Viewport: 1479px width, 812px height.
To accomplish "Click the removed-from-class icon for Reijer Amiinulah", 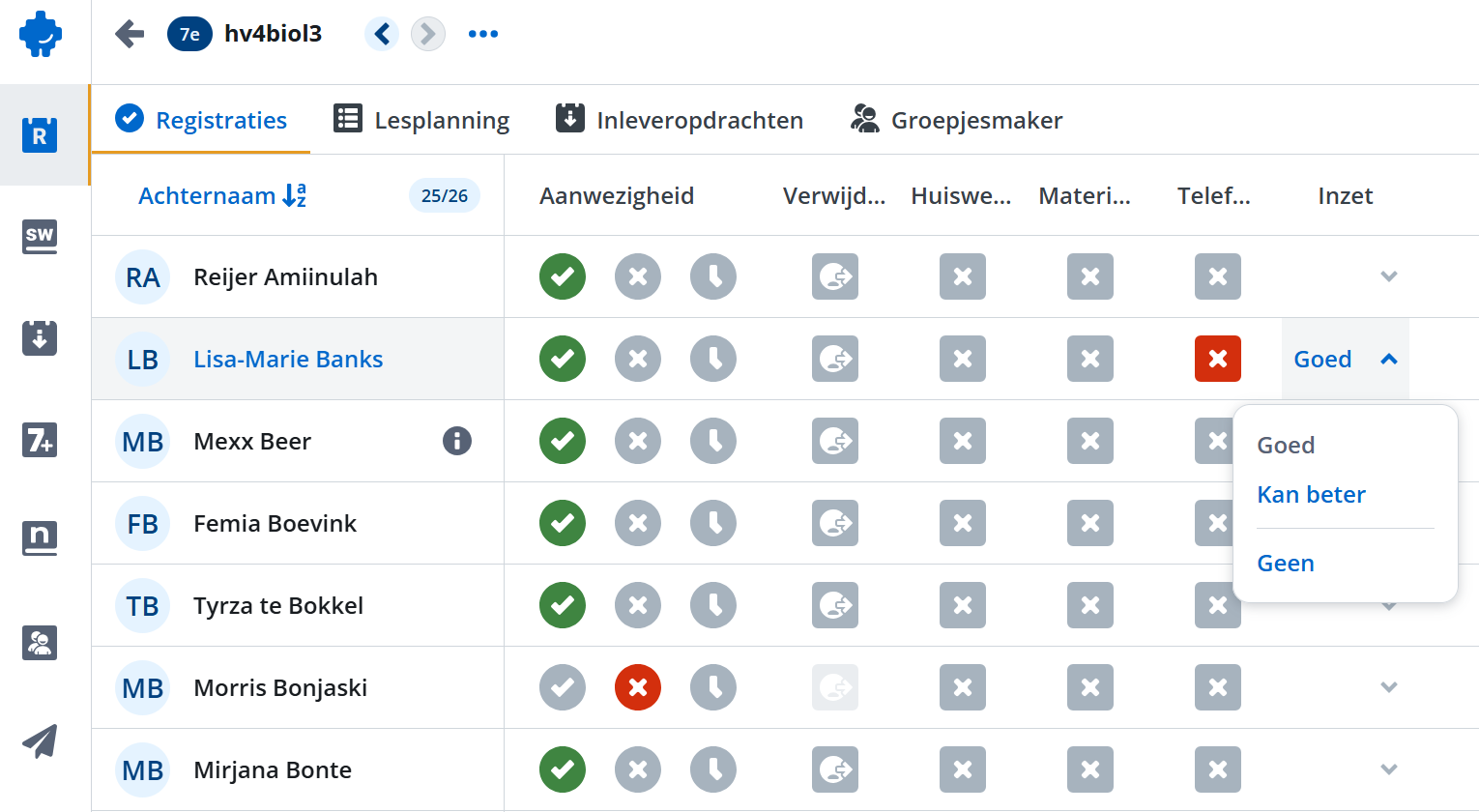I will click(835, 276).
